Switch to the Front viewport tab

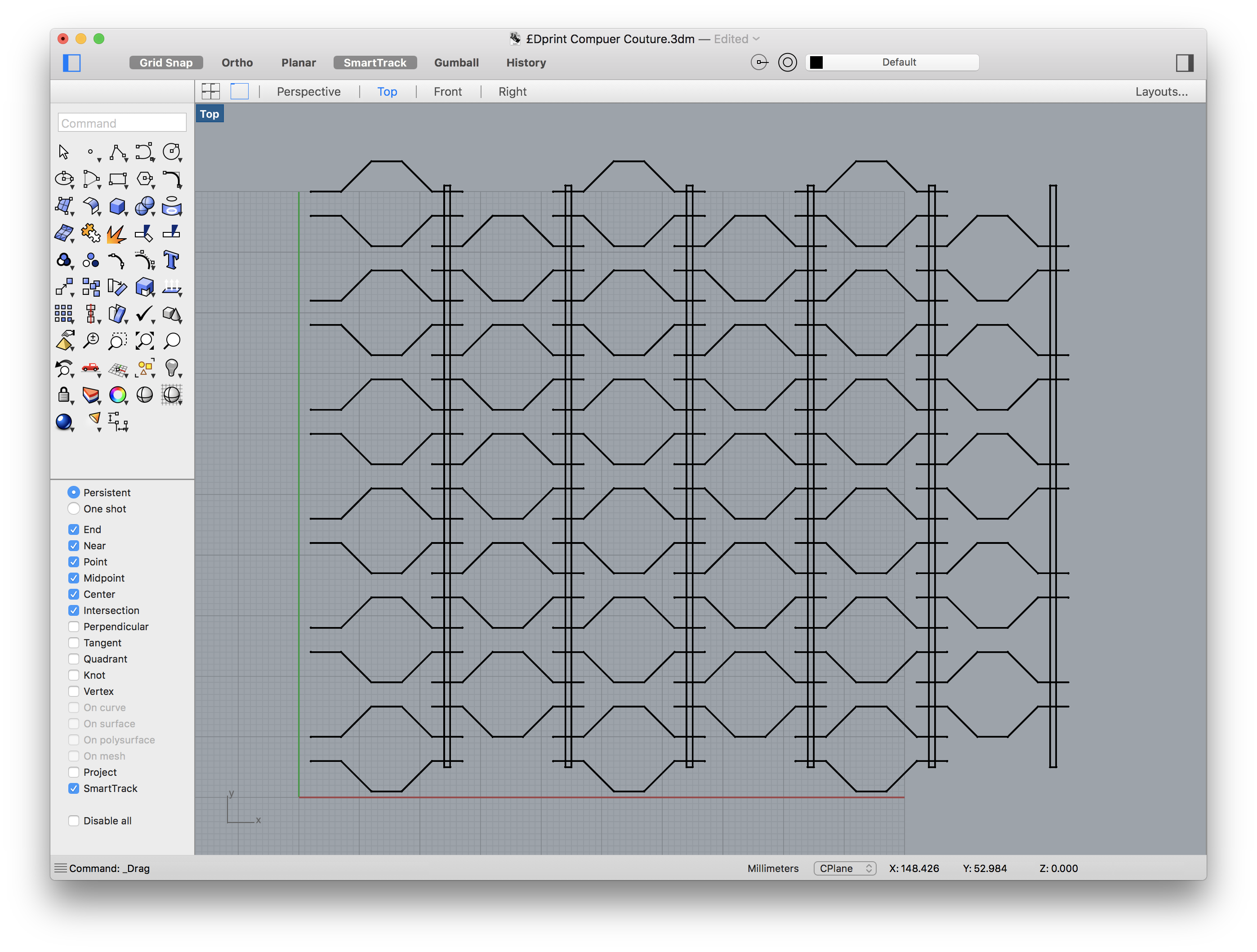(x=447, y=91)
